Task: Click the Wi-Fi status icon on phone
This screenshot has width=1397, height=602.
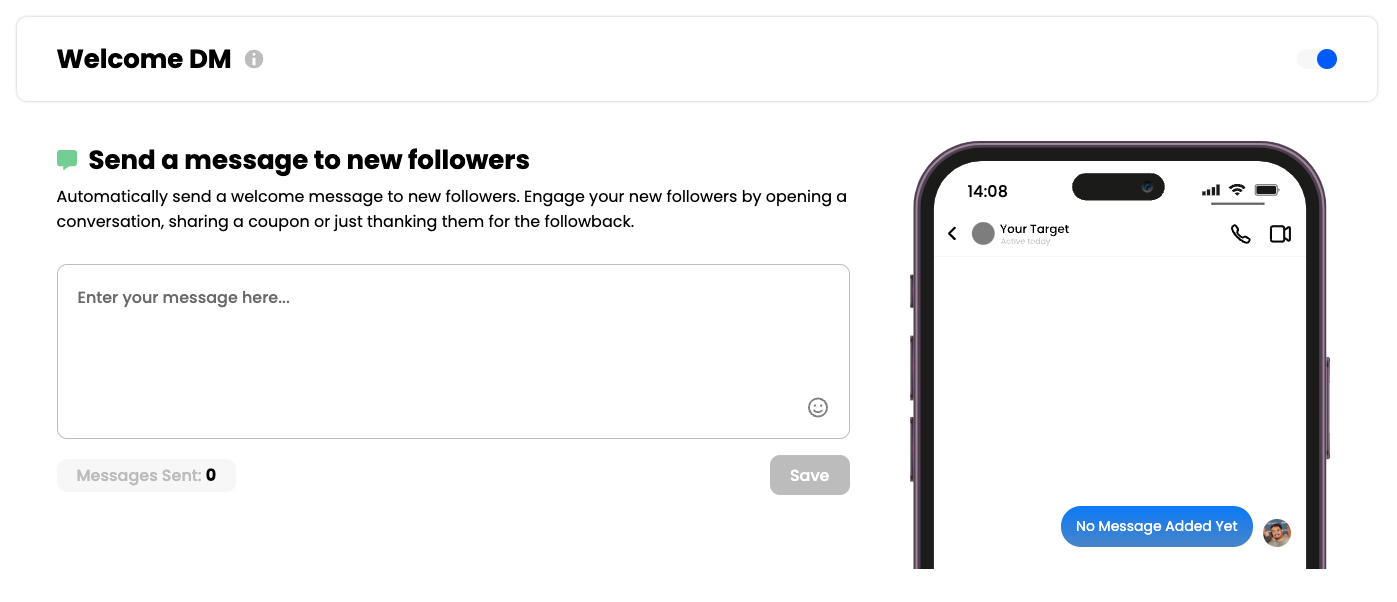Action: tap(1237, 190)
